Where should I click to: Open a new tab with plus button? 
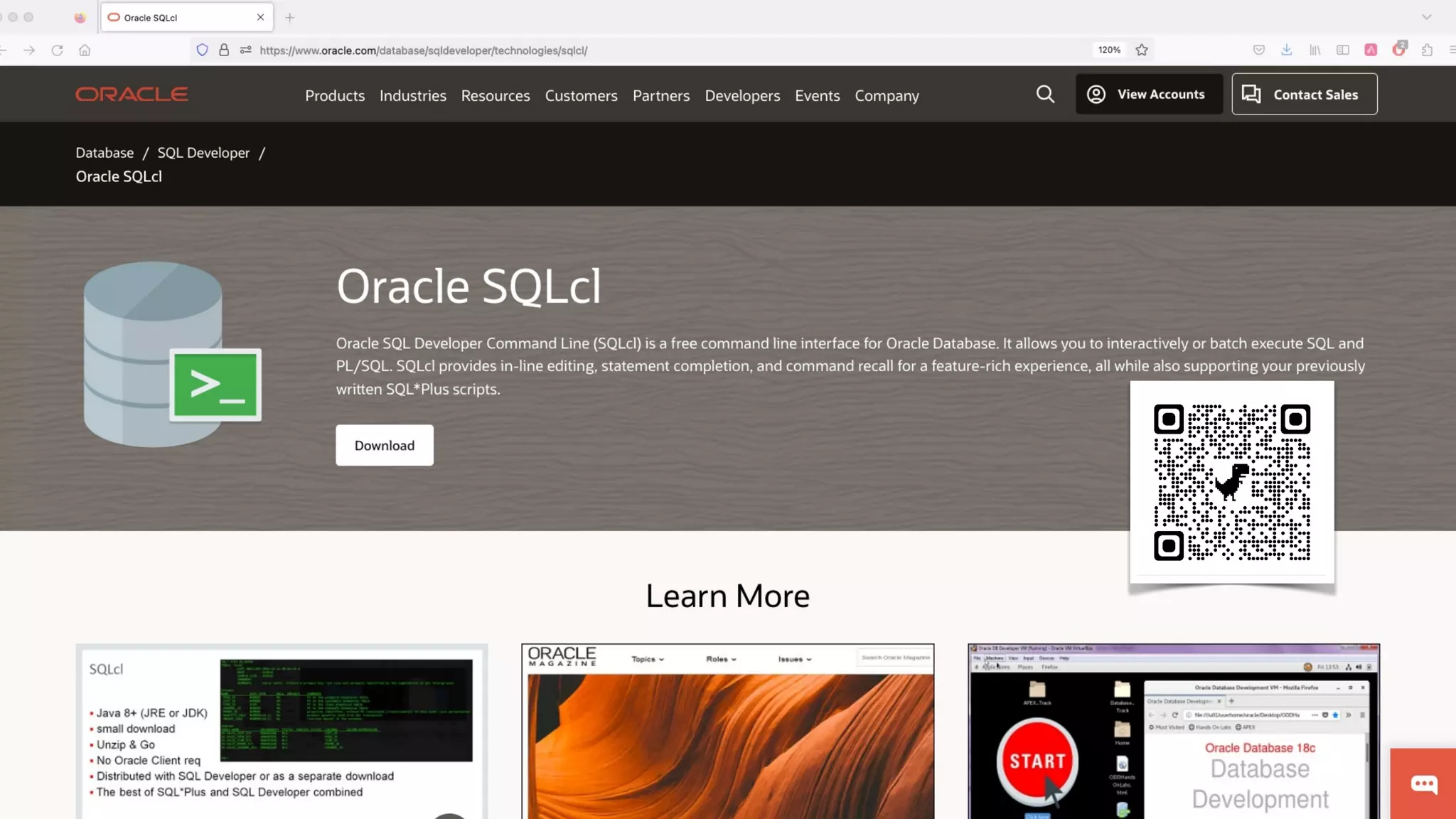coord(289,18)
